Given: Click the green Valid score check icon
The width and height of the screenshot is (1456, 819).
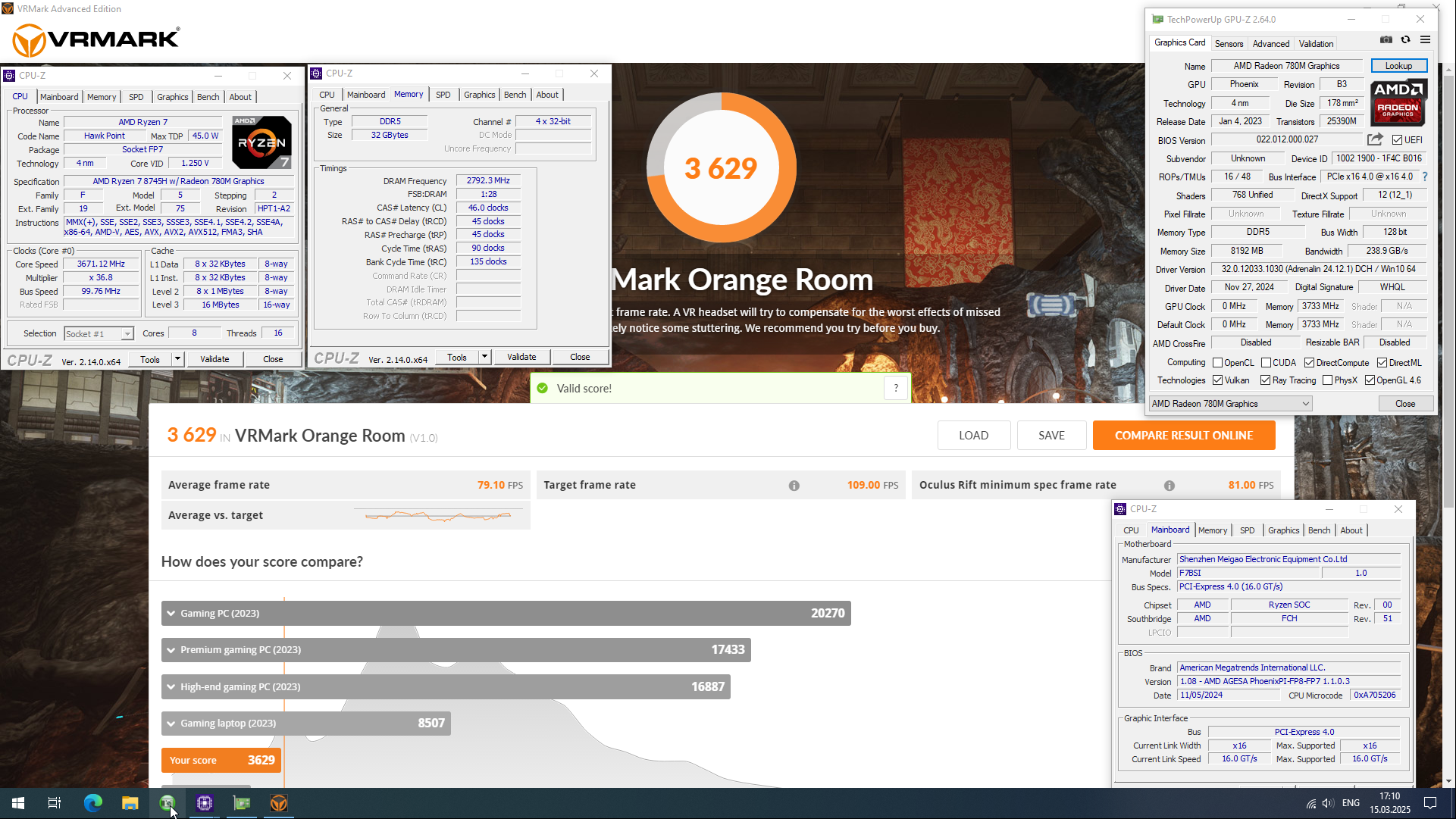Looking at the screenshot, I should pos(542,388).
